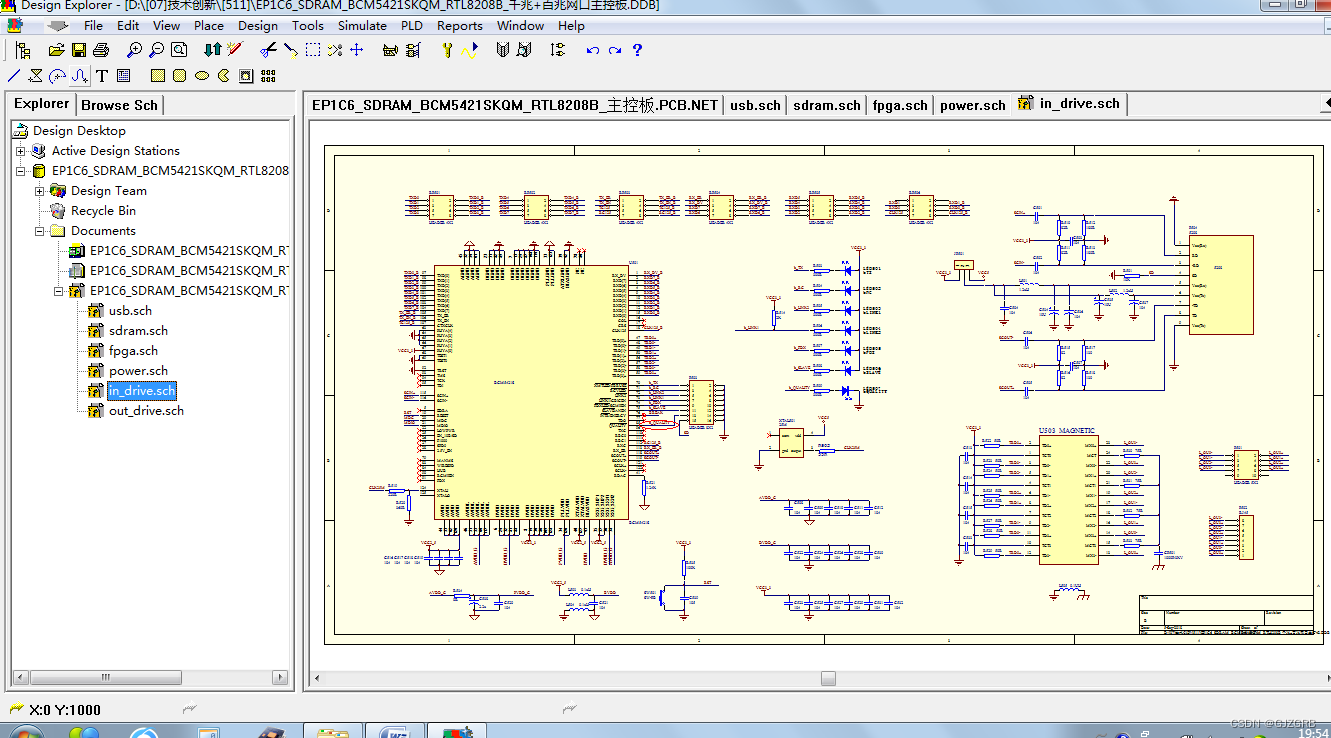This screenshot has height=738, width=1331.
Task: Expand the Design Team node
Action: pyautogui.click(x=41, y=190)
